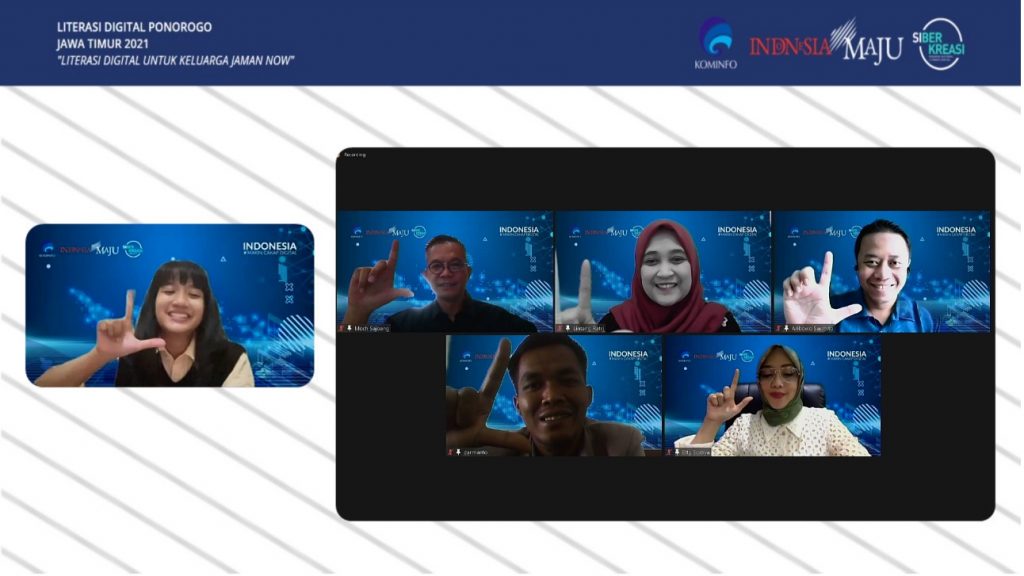Click muted microphone icon on Moch Sajoang tile
Screen dimensions: 1024x576
pyautogui.click(x=342, y=328)
